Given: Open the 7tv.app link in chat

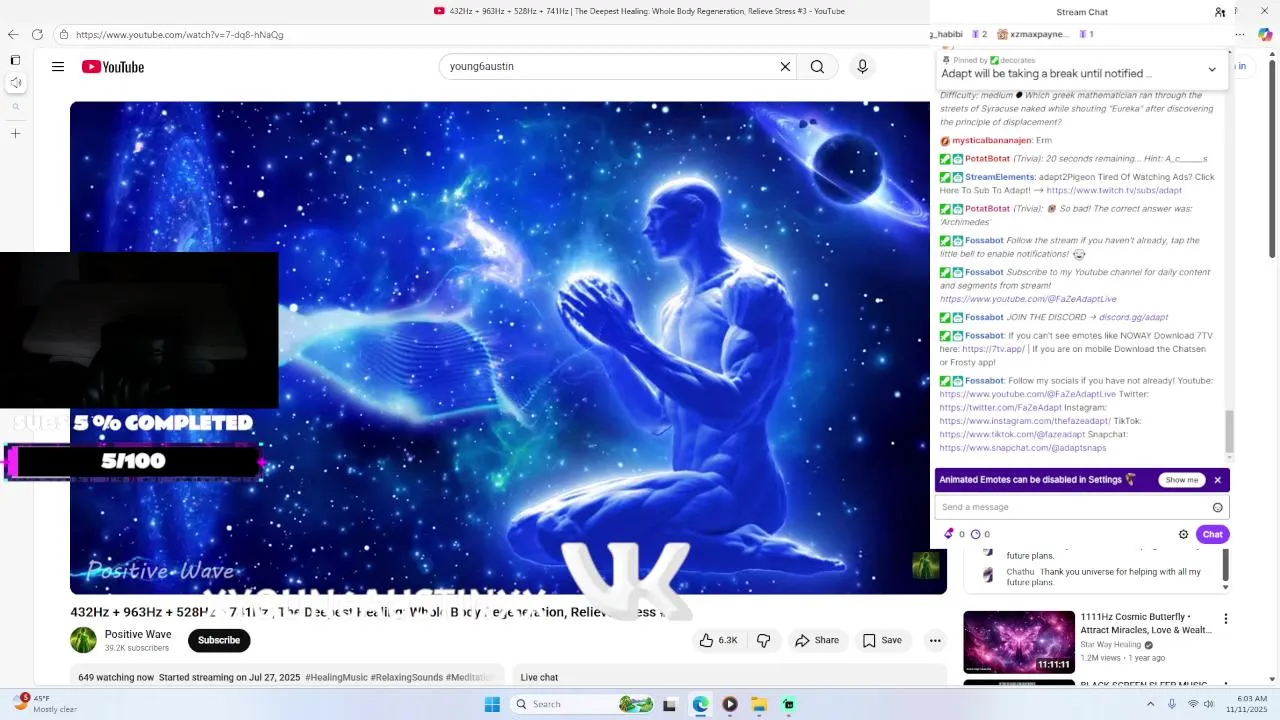Looking at the screenshot, I should (x=993, y=349).
